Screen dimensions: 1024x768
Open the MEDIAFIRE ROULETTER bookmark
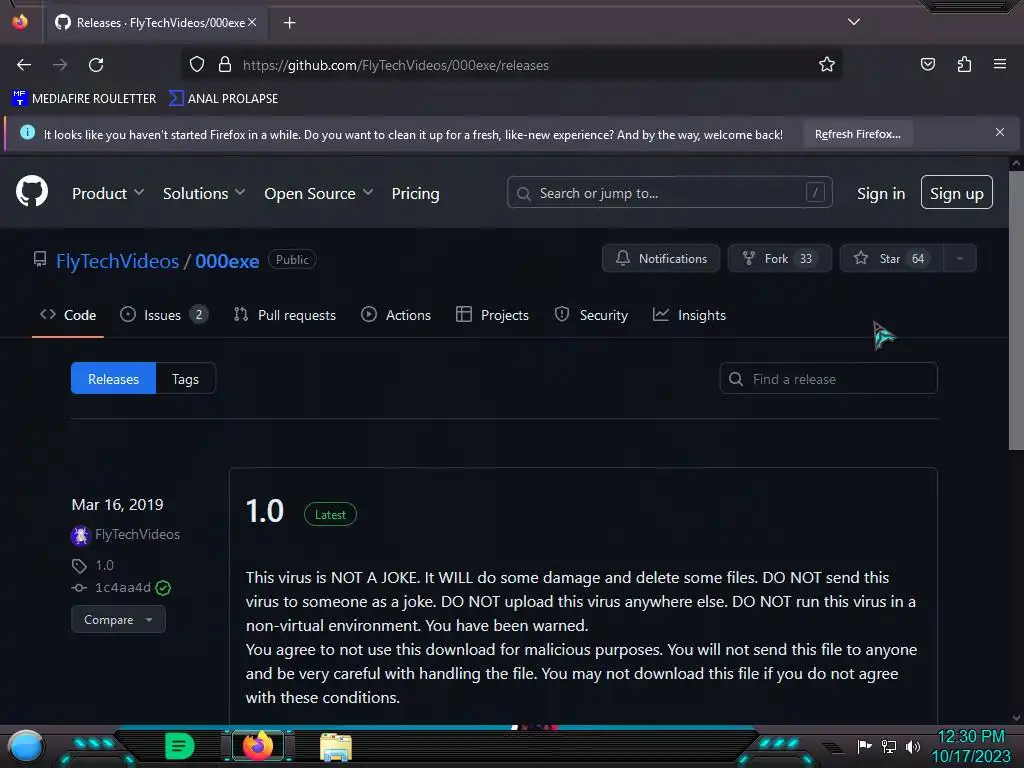pos(84,99)
